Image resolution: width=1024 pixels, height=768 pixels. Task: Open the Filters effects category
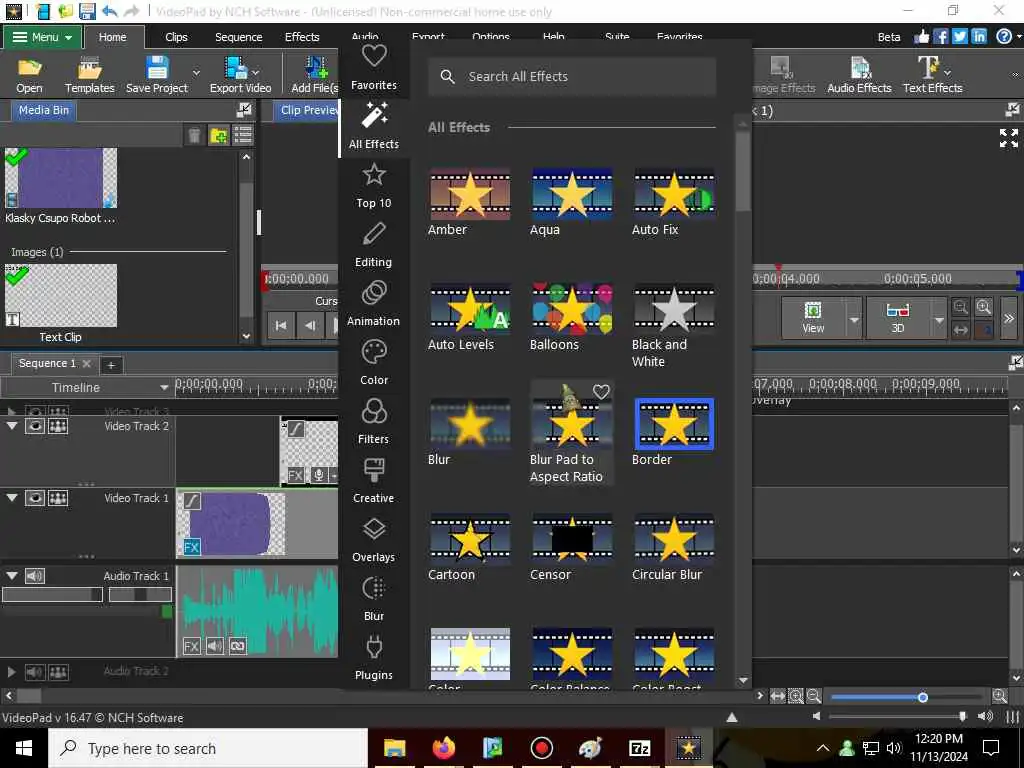[x=374, y=422]
